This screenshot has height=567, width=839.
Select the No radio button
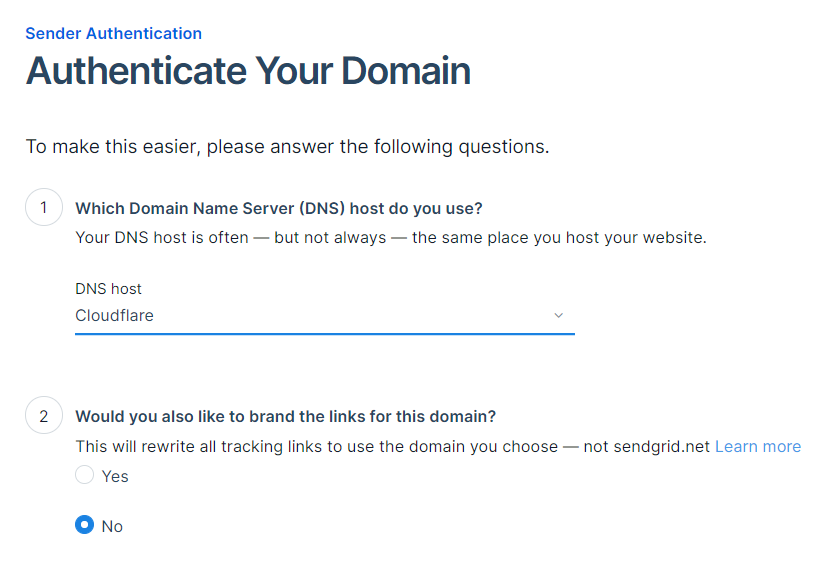tap(85, 525)
